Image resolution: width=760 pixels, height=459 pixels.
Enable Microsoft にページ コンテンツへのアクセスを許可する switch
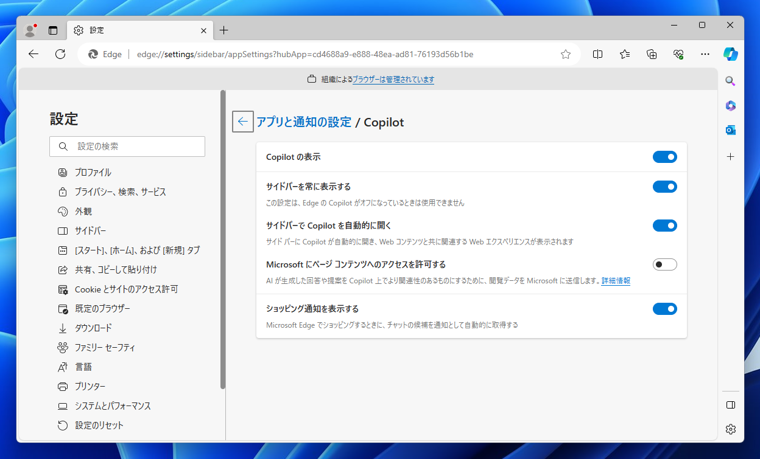[x=665, y=265]
